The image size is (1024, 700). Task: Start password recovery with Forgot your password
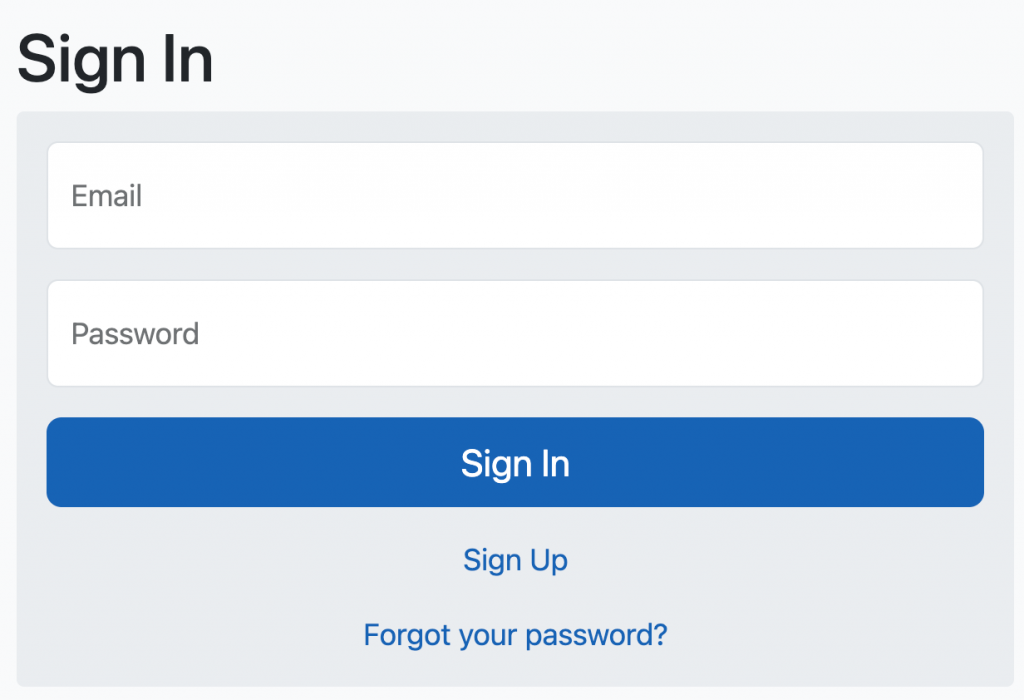coord(514,635)
